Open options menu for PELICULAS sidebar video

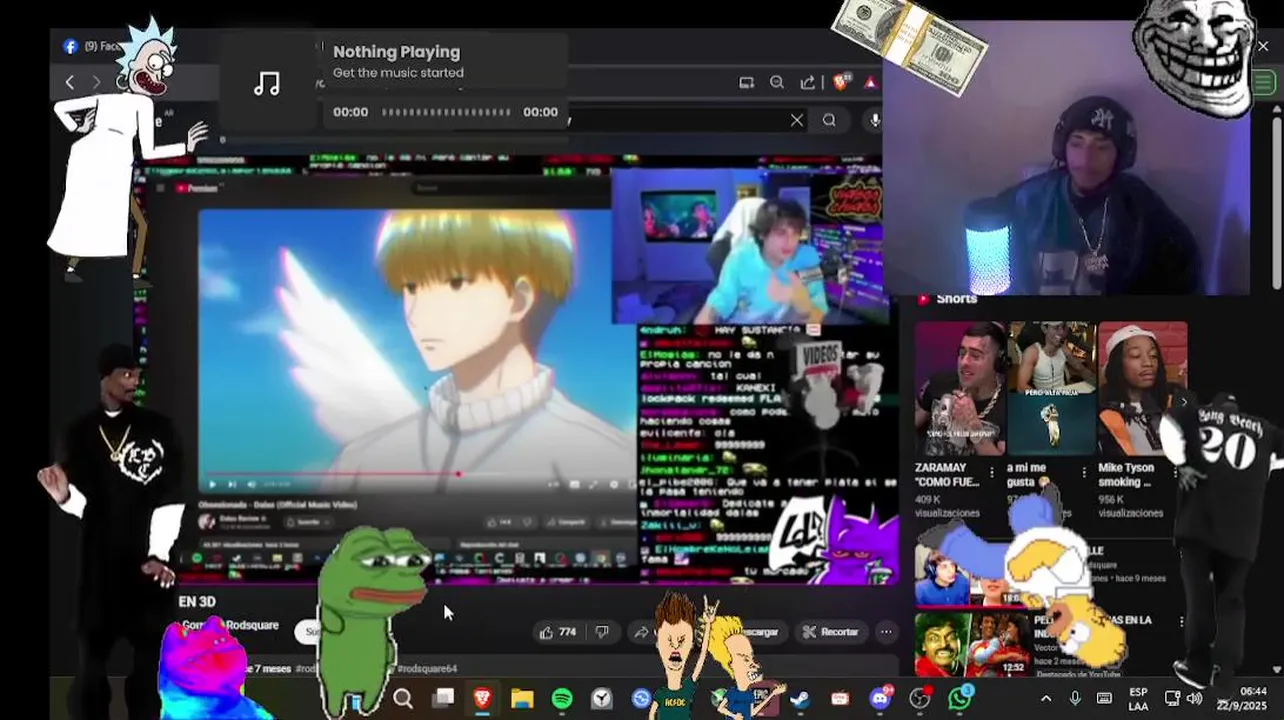click(1181, 621)
